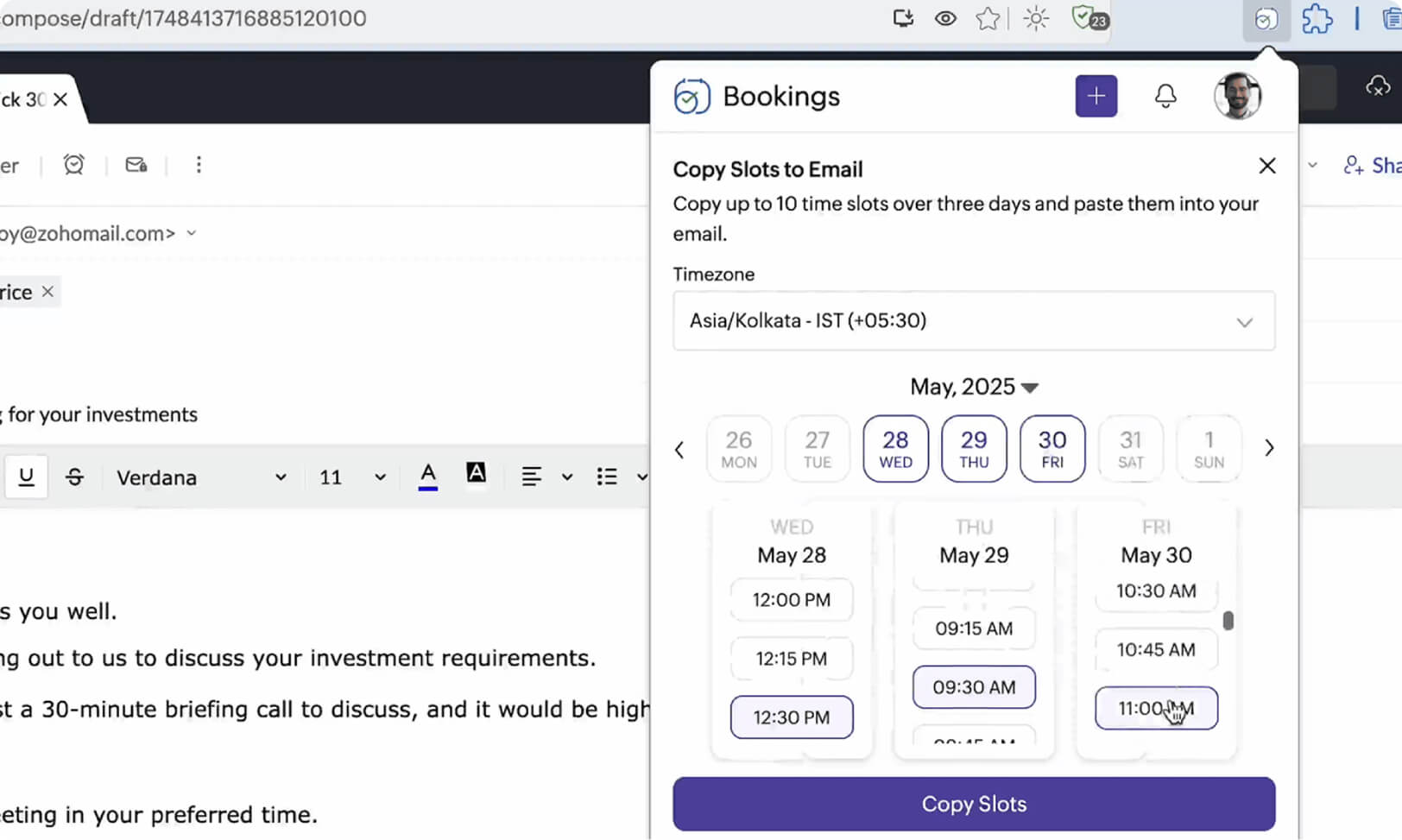Open the more options three-dot menu
Screen dimensions: 1402x840
199,164
